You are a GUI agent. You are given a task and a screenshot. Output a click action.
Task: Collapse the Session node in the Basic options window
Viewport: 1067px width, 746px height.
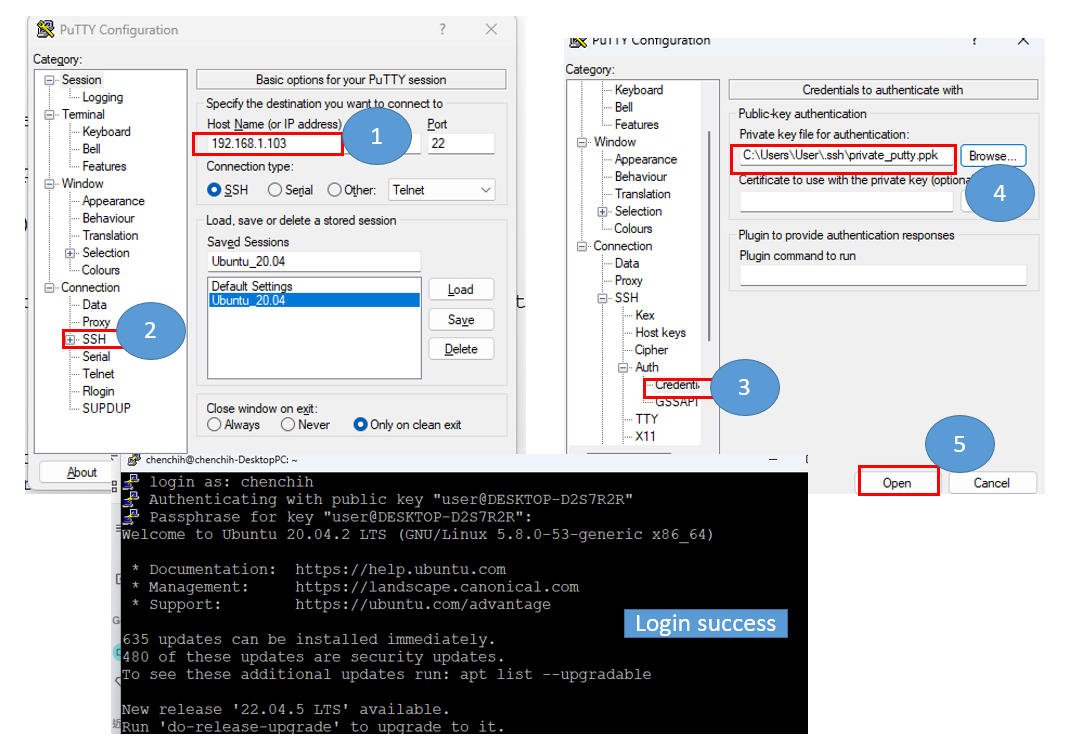pos(49,80)
